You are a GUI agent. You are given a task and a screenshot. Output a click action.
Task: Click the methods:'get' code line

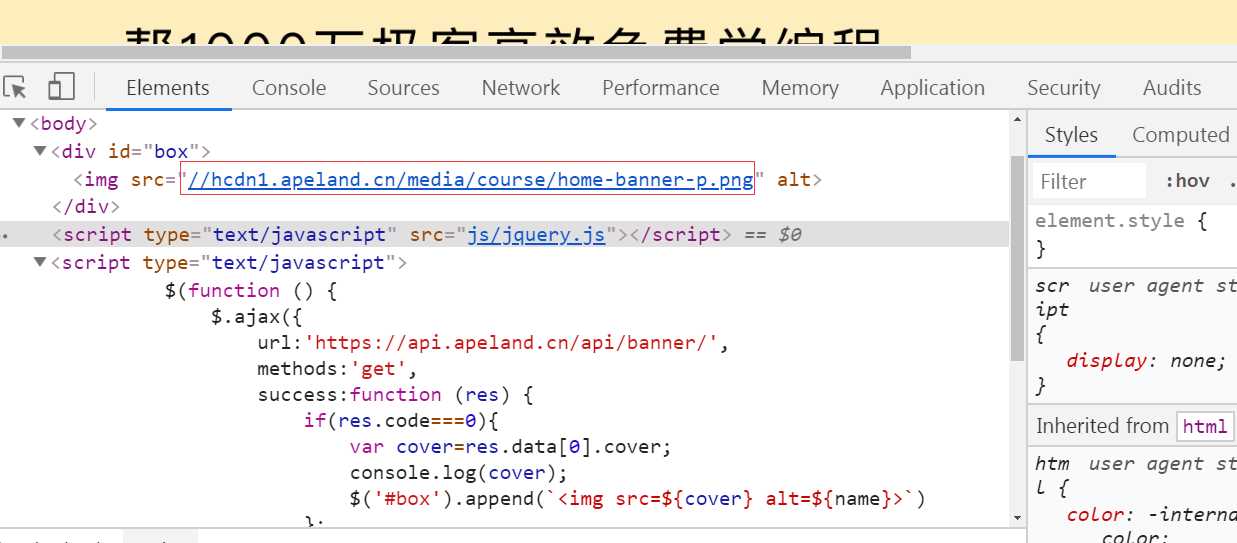(x=337, y=369)
